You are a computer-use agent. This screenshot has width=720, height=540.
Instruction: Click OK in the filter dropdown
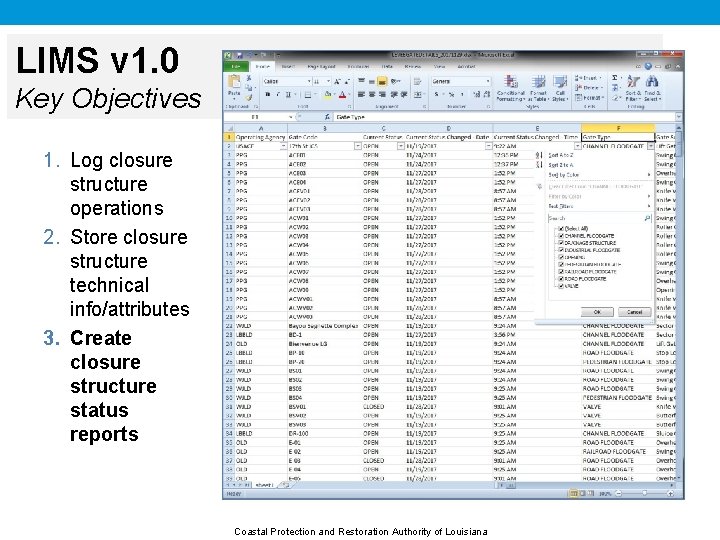(597, 312)
